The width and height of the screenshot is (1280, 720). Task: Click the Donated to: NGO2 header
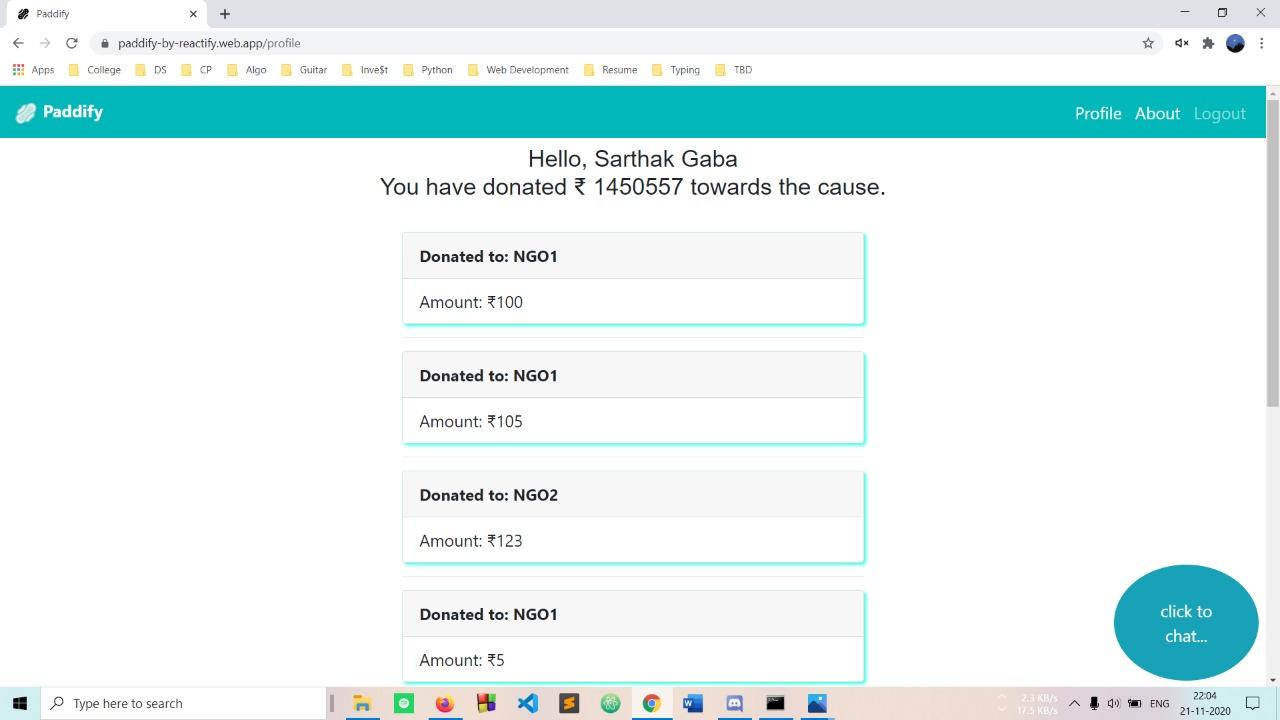[x=633, y=495]
